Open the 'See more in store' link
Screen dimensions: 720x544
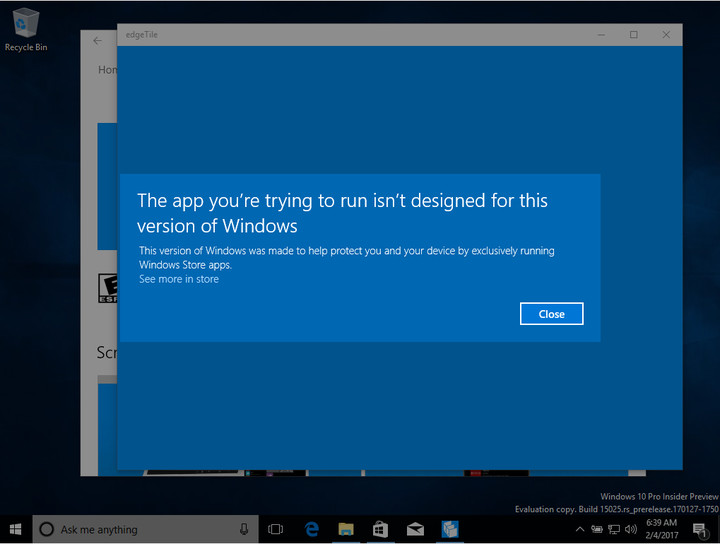pyautogui.click(x=179, y=279)
